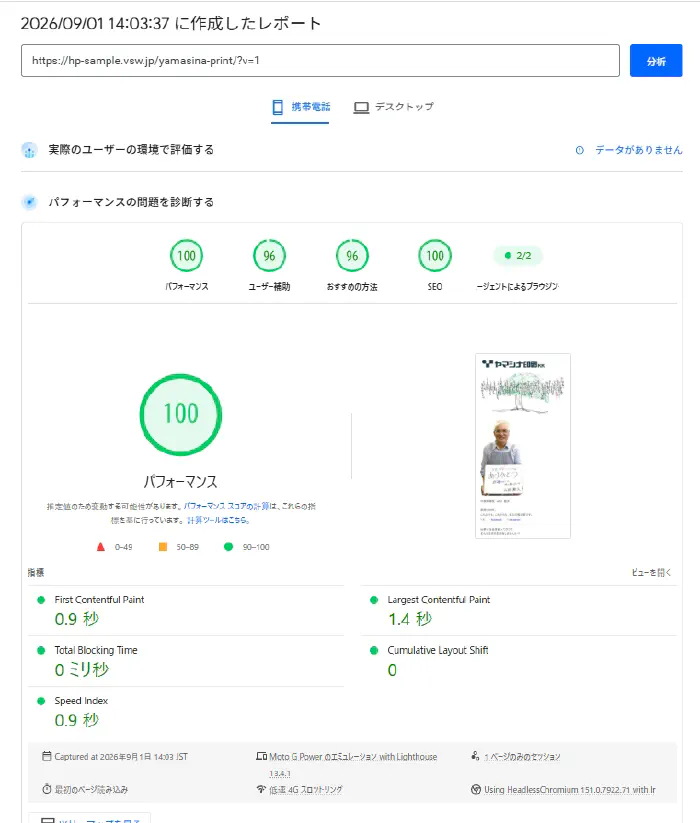Click 1 ページのみのセッション text
Screen dimensions: 700x823
coord(522,757)
